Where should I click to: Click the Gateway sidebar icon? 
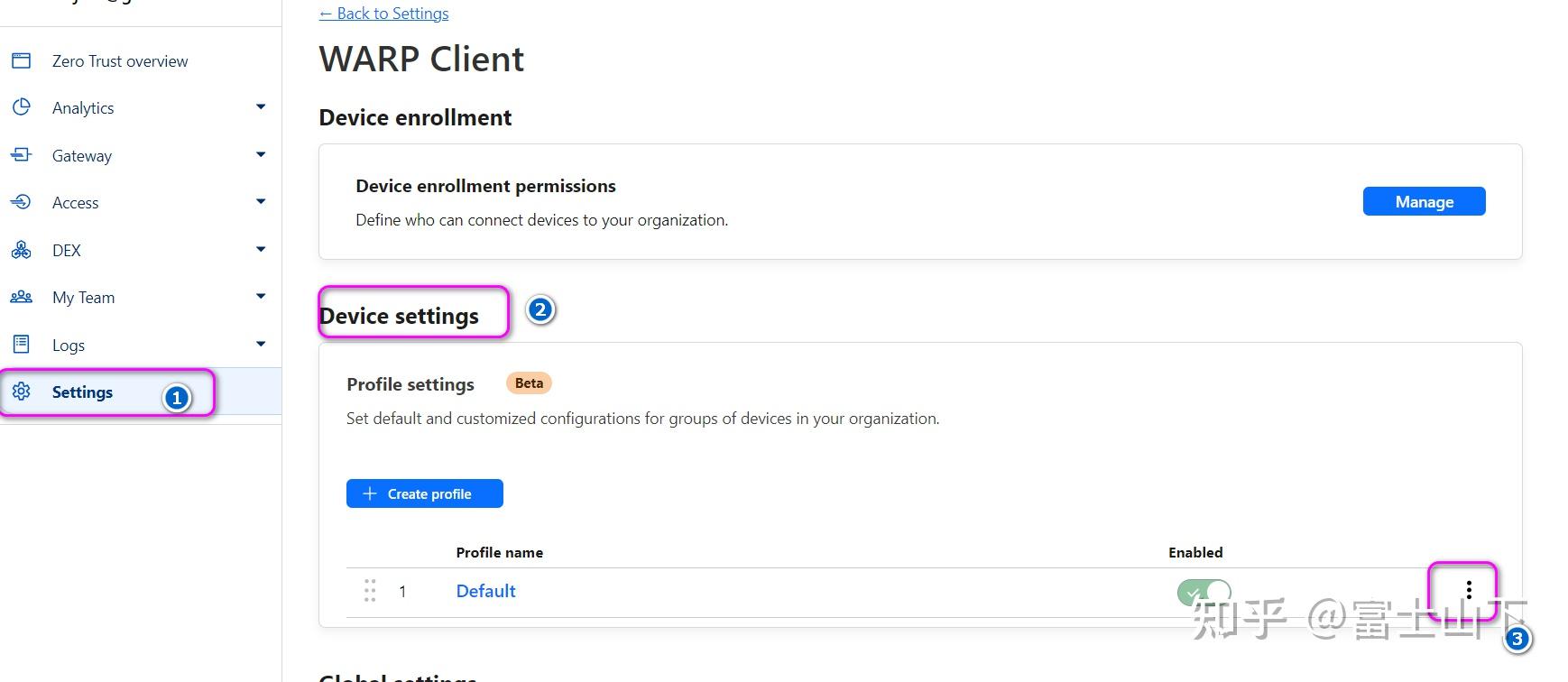tap(21, 155)
